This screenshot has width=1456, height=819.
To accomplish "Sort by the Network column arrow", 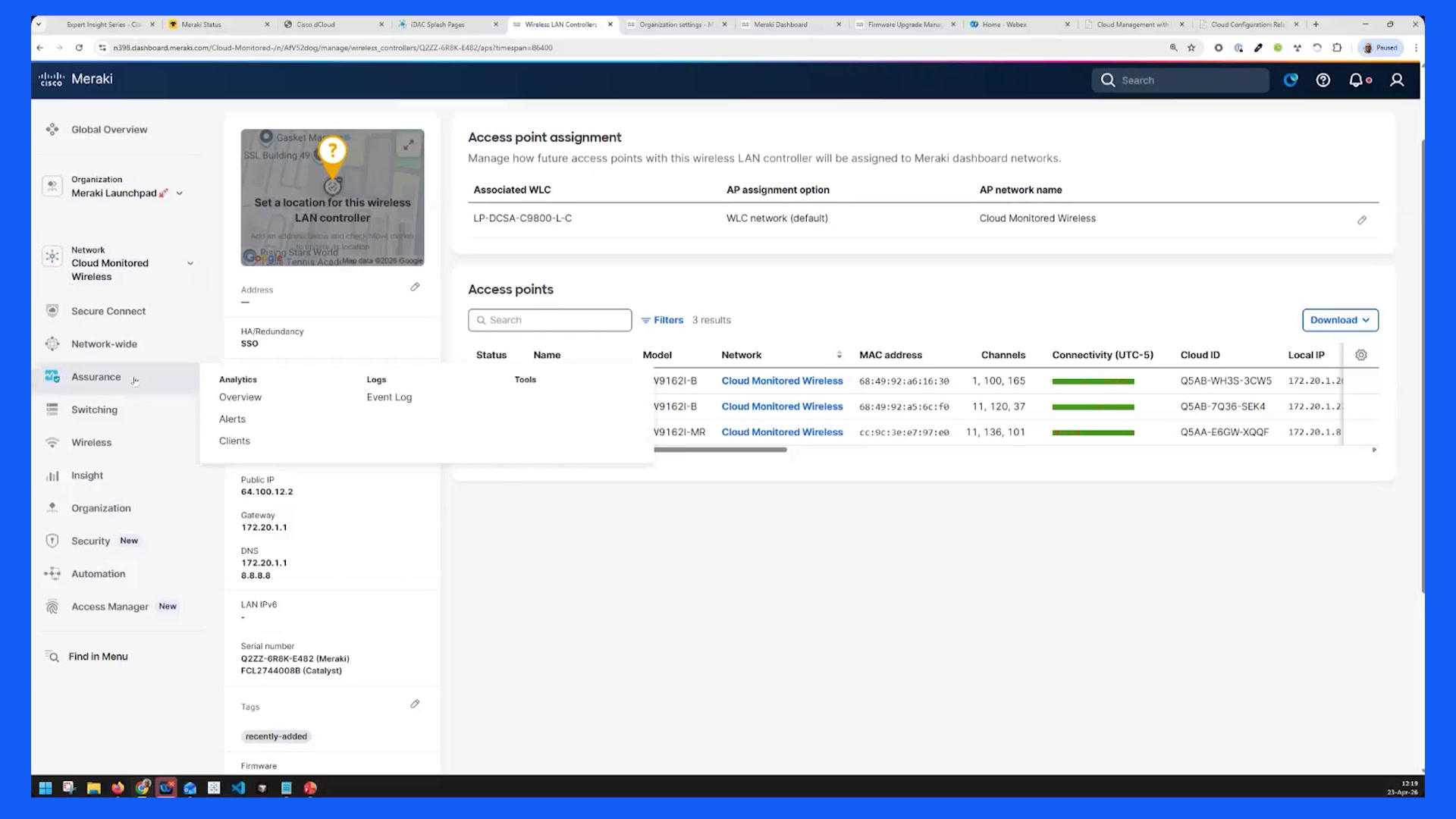I will [839, 355].
